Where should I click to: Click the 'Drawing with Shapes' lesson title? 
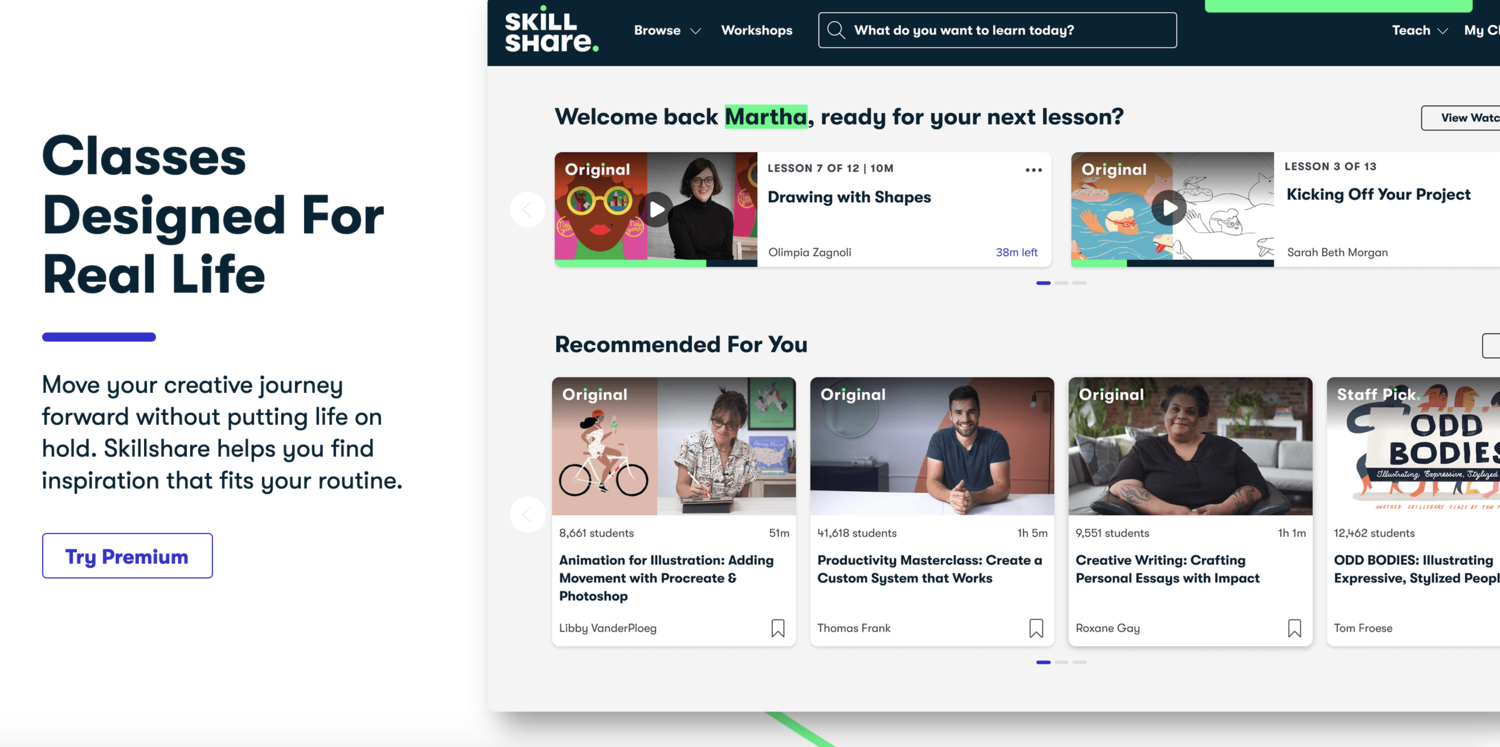[849, 197]
